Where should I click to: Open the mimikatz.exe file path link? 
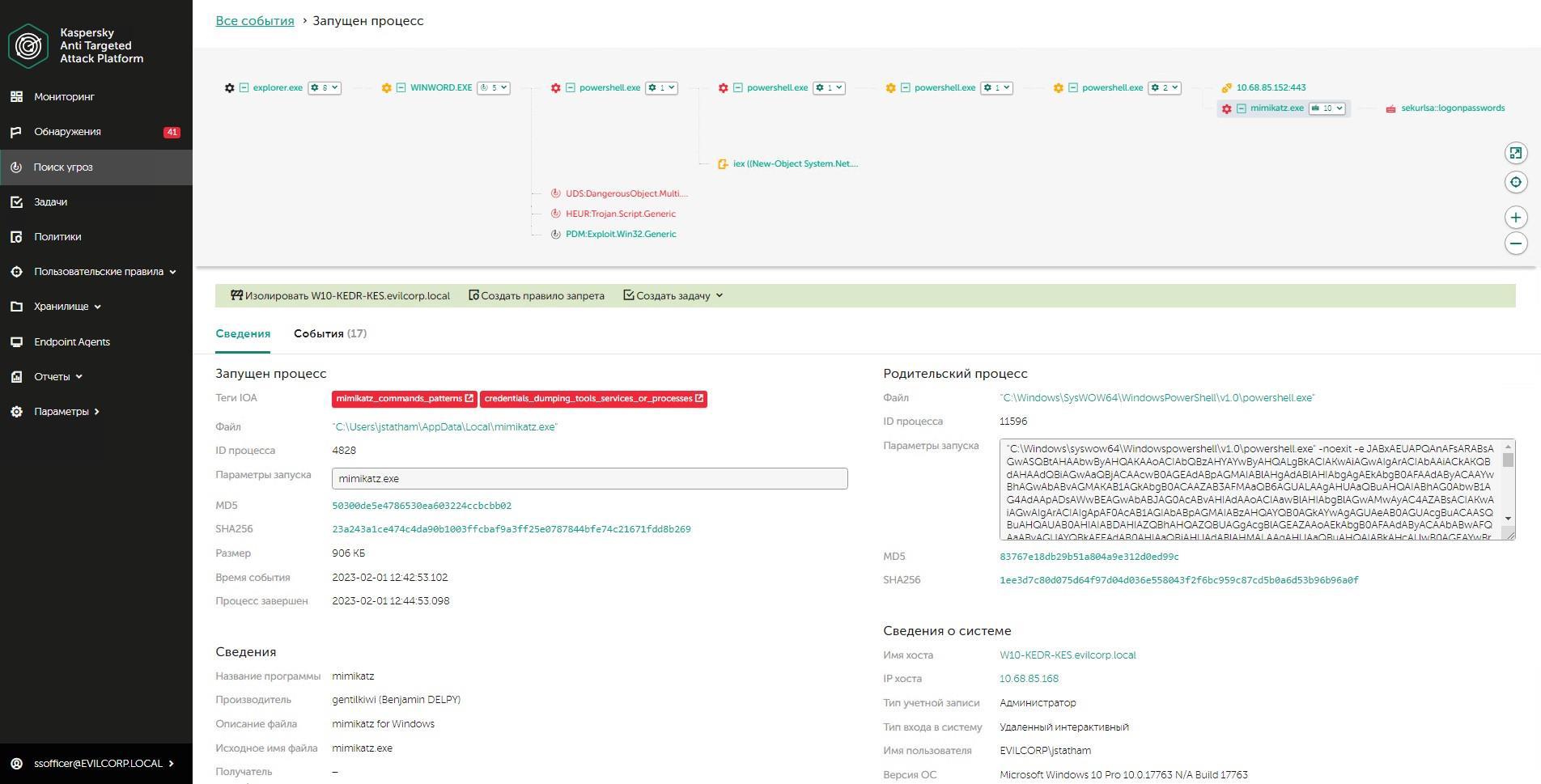pos(444,427)
